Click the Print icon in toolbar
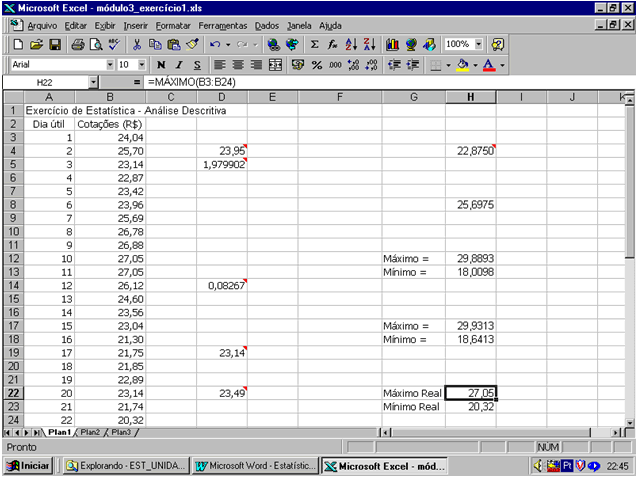638x477 pixels. (78, 45)
